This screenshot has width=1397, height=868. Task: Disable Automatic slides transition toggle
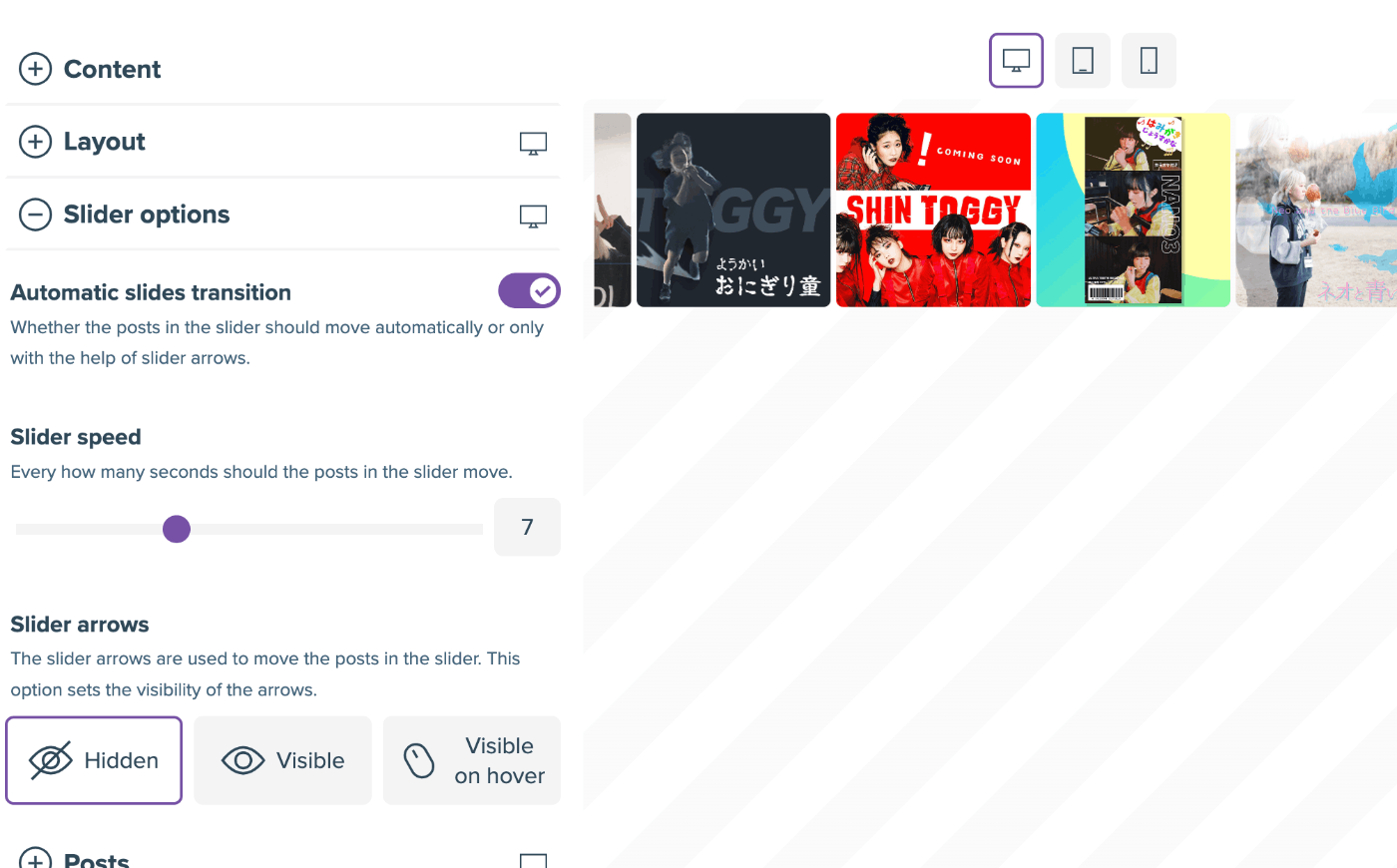tap(529, 291)
